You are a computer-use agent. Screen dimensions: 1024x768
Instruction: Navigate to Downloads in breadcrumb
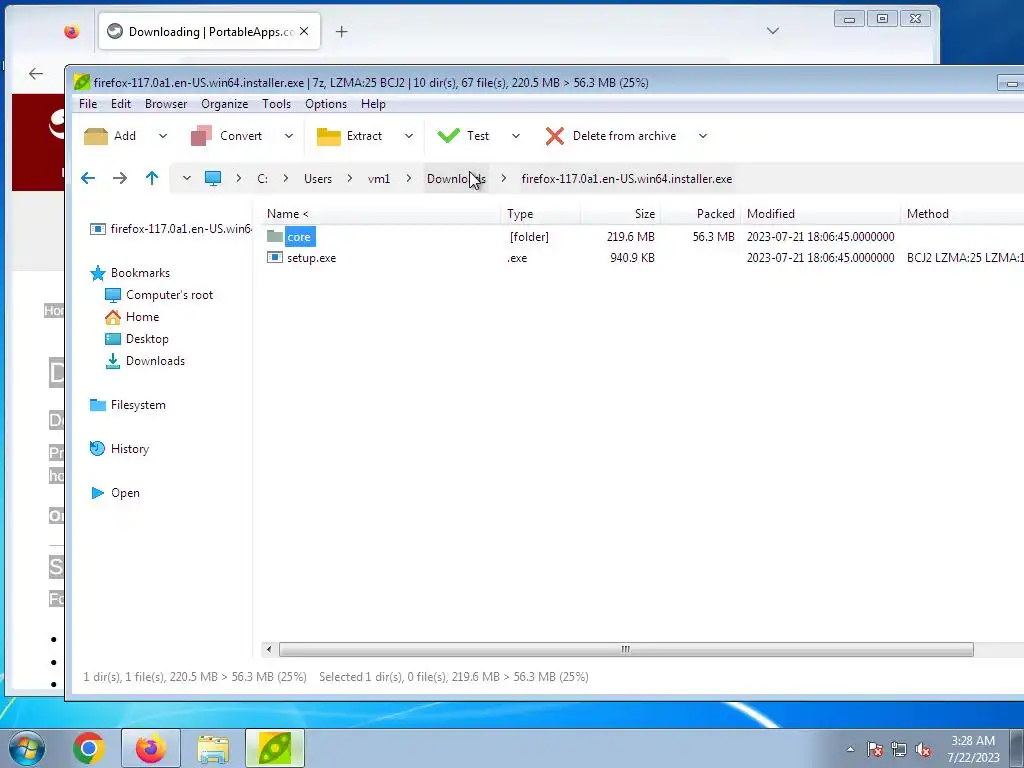(456, 178)
